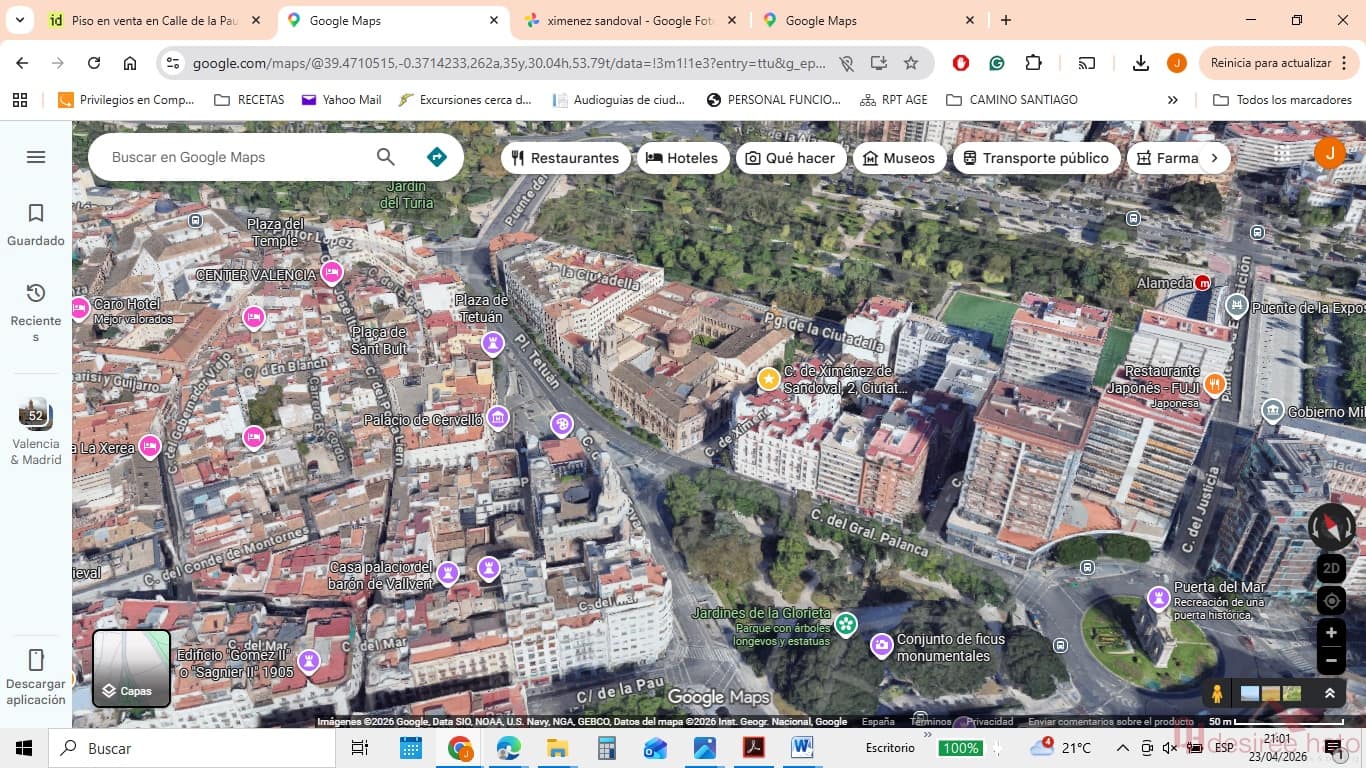Activate Street View with the Pegman icon

(1216, 691)
